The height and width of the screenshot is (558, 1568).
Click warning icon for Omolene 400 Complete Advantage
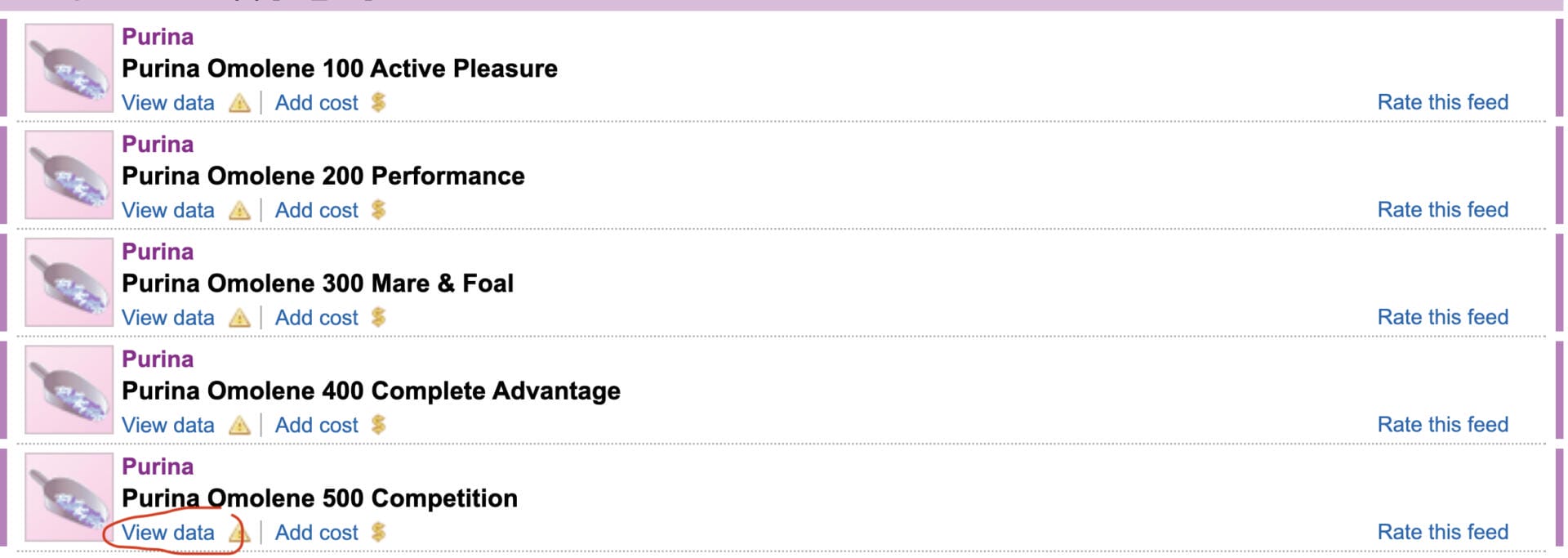[239, 426]
